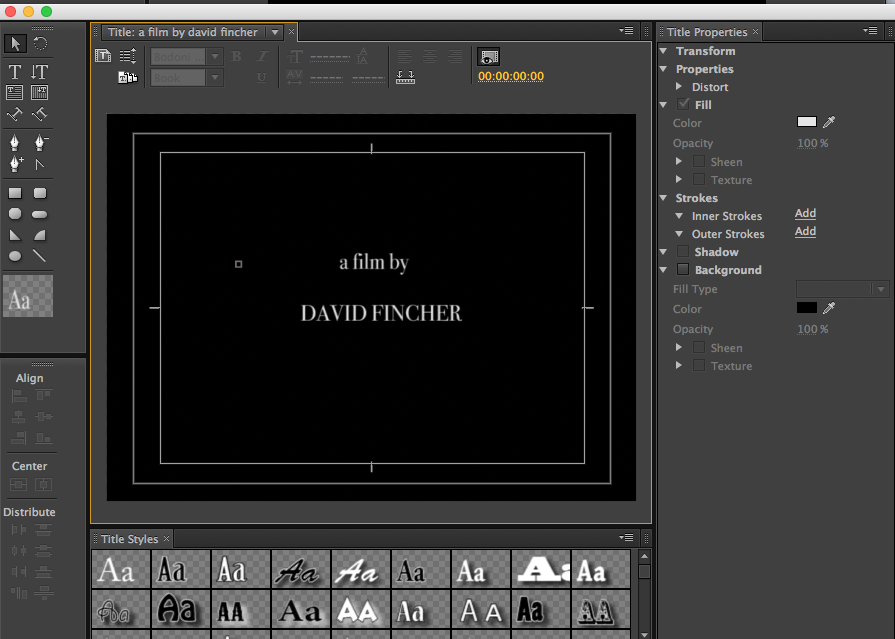Select the Rounded Rectangle pill tool
The width and height of the screenshot is (895, 639).
tap(40, 215)
